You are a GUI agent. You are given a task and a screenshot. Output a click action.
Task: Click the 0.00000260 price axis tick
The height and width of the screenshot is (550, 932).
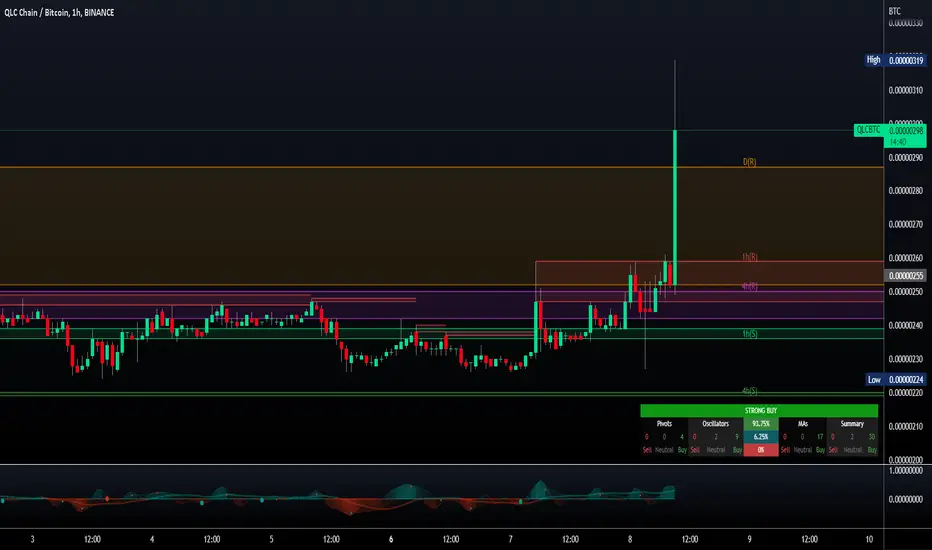point(905,258)
